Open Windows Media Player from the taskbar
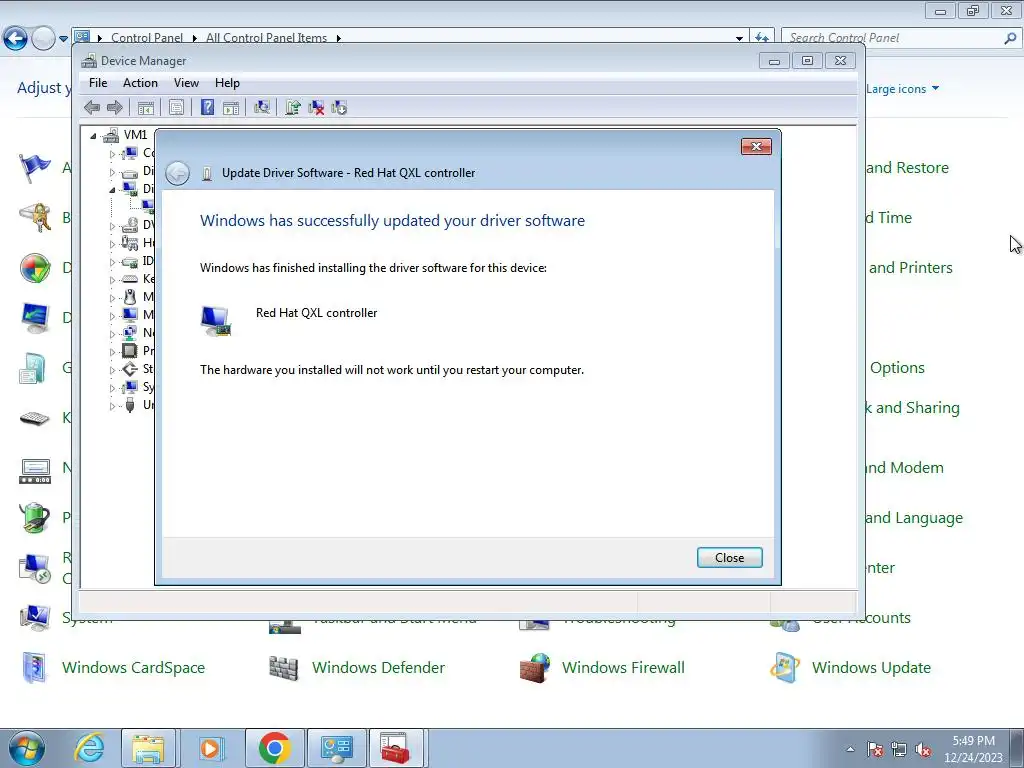 click(210, 748)
